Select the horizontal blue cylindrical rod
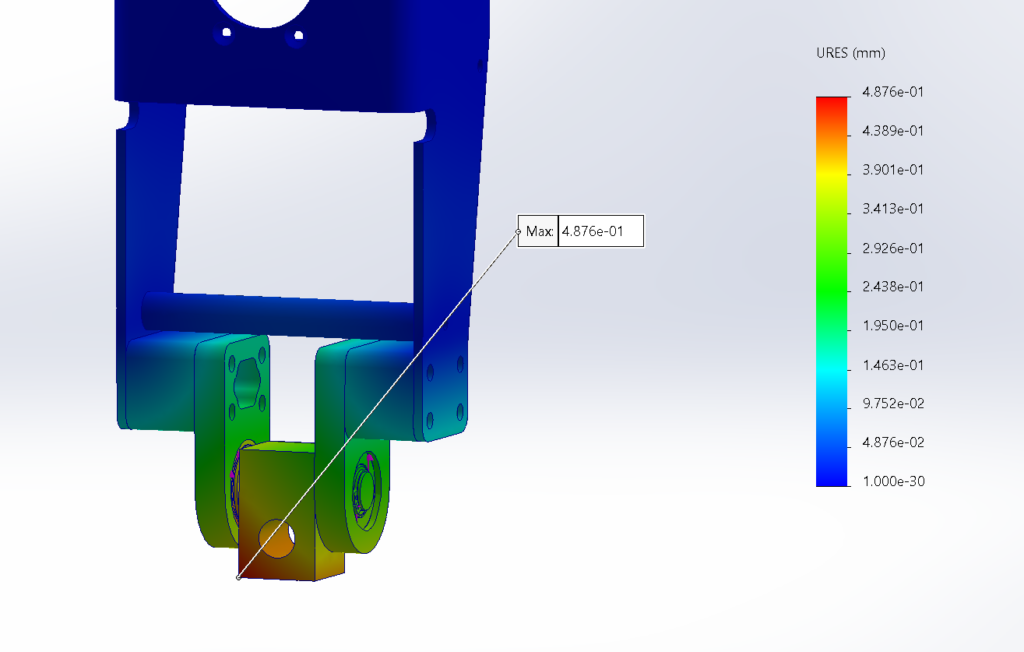Image resolution: width=1024 pixels, height=652 pixels. 278,313
